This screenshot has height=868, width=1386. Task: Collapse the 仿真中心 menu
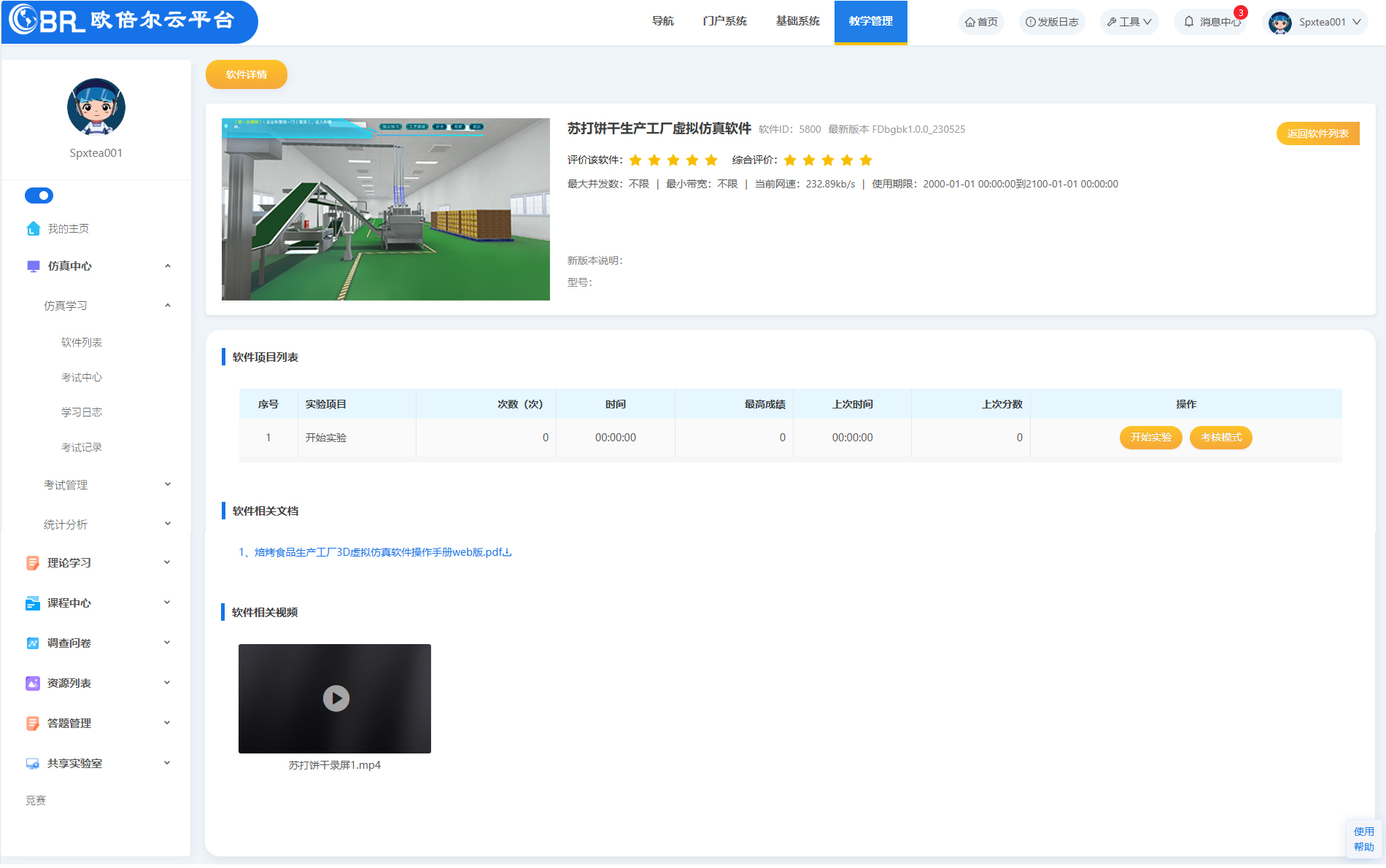pos(168,266)
